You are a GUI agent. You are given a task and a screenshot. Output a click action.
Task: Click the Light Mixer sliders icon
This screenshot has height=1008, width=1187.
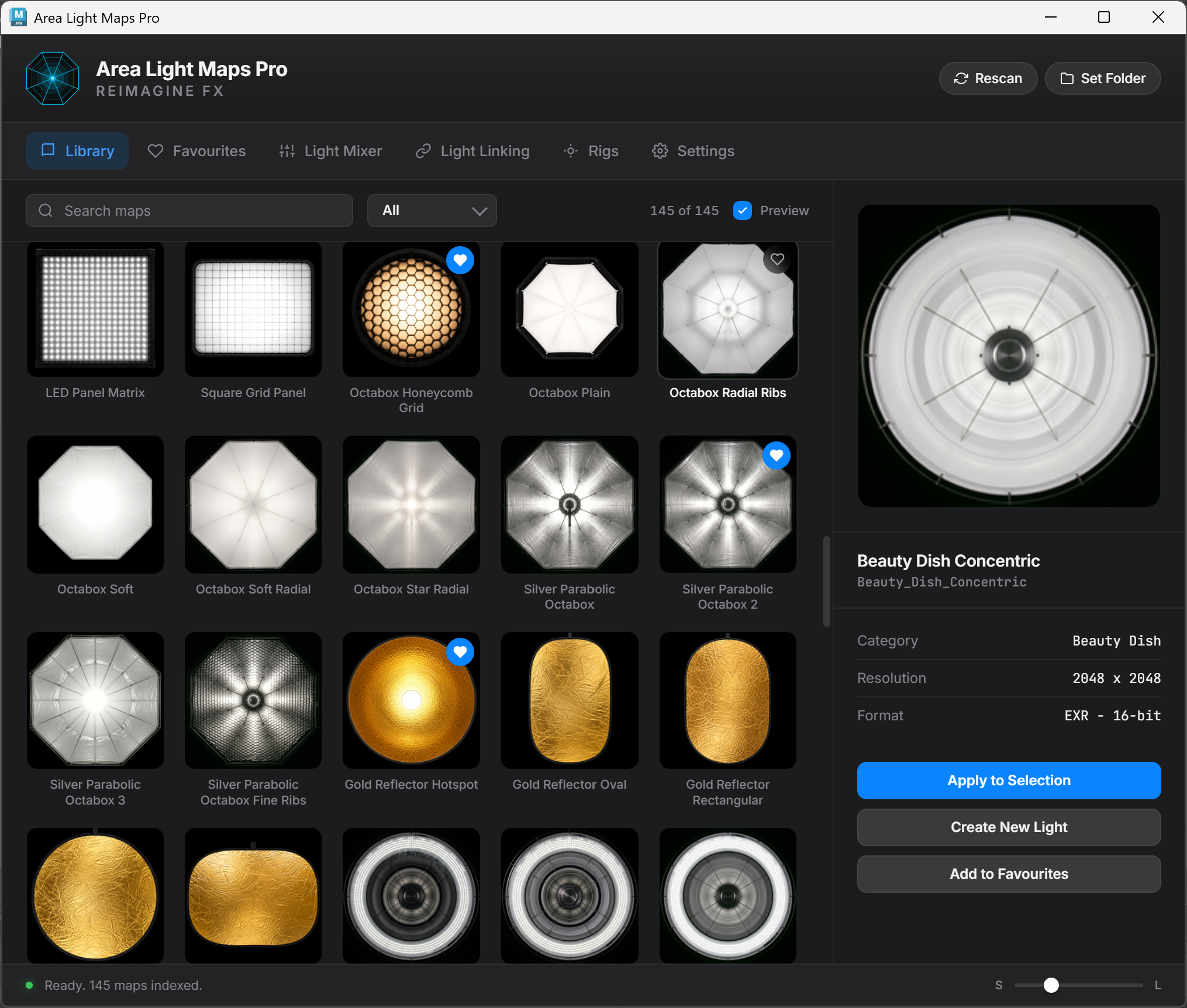click(287, 151)
